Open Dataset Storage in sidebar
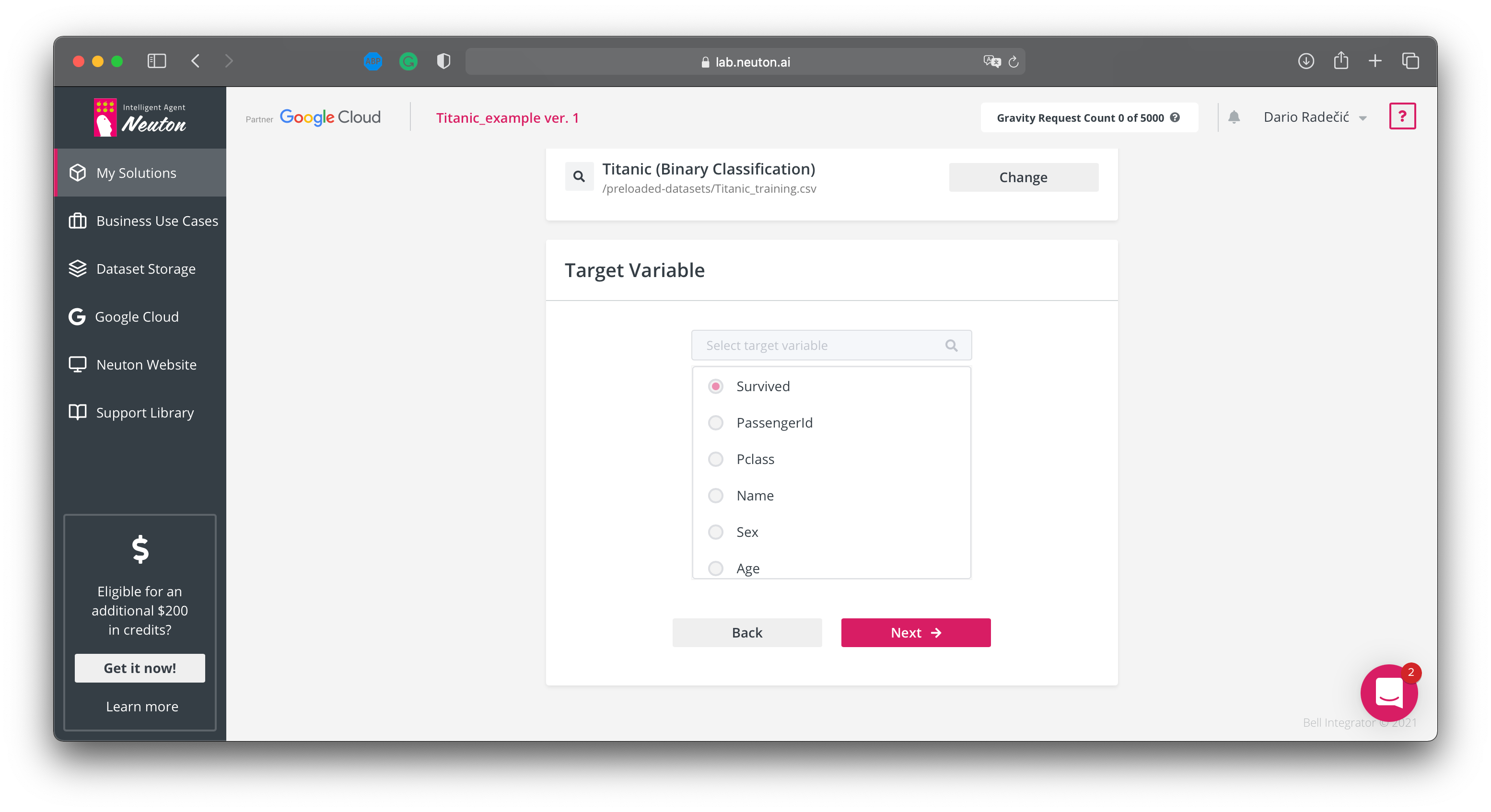 point(145,269)
